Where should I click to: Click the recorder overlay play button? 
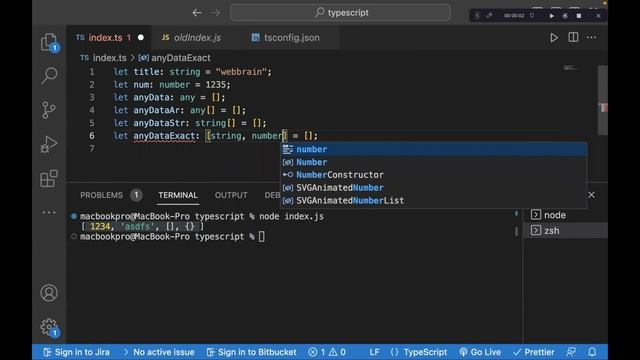coord(552,16)
